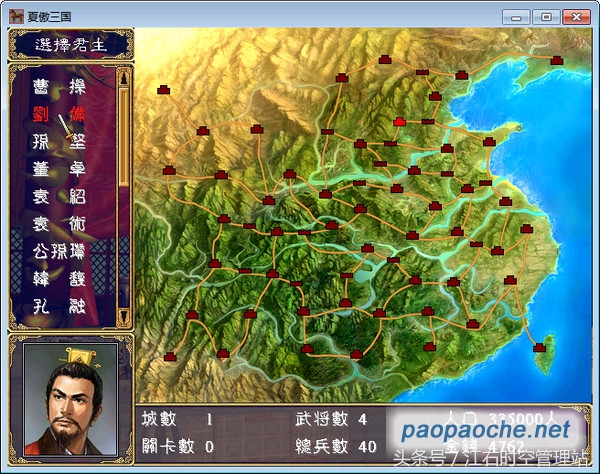
Task: Click the ruler list scroll-down arrow
Action: tap(124, 316)
